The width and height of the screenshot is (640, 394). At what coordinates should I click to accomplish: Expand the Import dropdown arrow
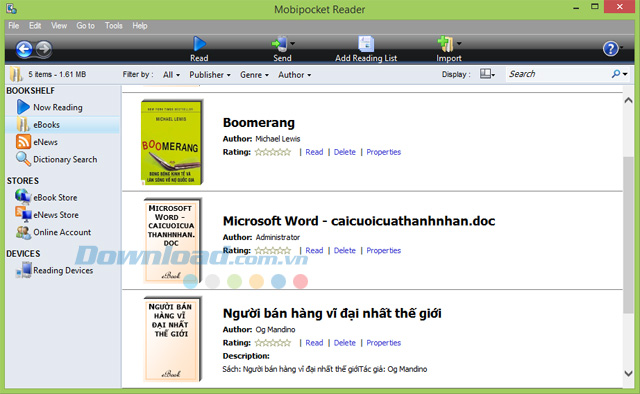[x=459, y=43]
